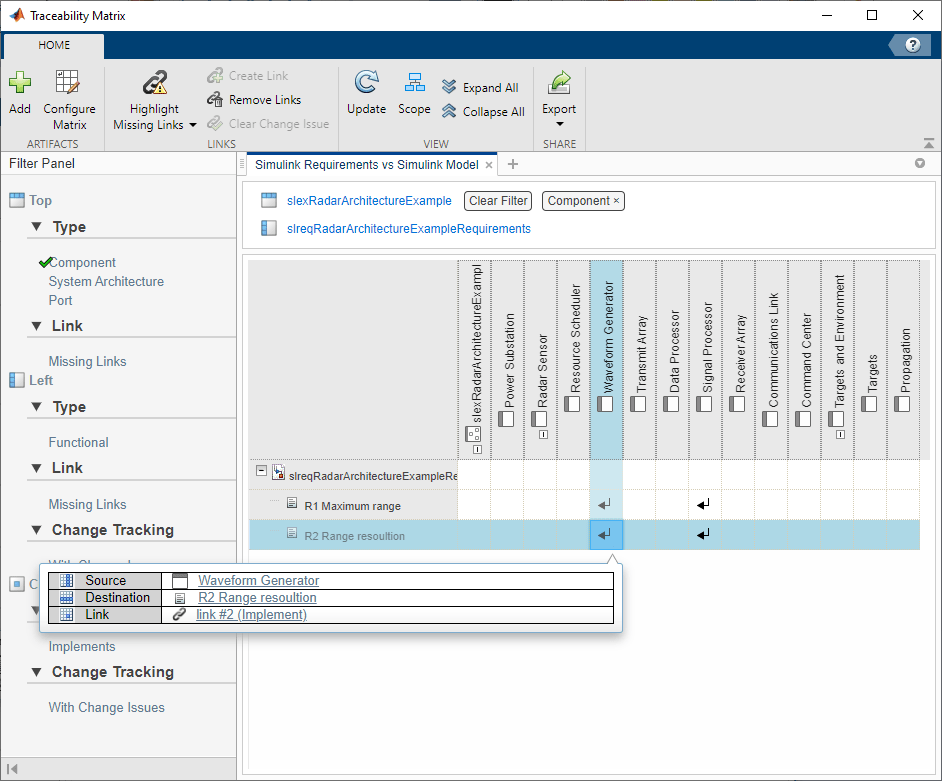Click the Clear Filter button
The width and height of the screenshot is (942, 781).
(498, 201)
